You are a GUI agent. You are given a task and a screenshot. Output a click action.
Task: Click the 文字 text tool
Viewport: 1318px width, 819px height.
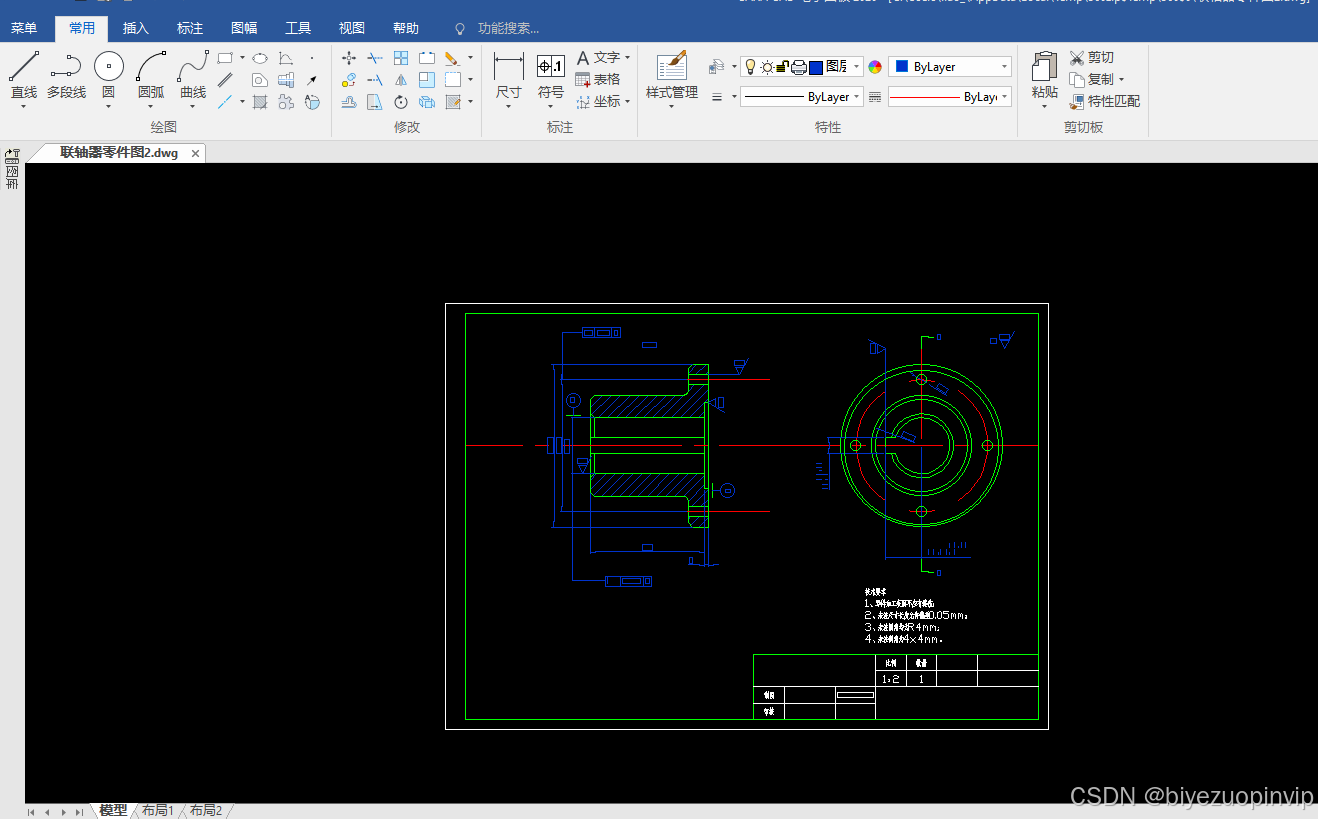[x=598, y=57]
